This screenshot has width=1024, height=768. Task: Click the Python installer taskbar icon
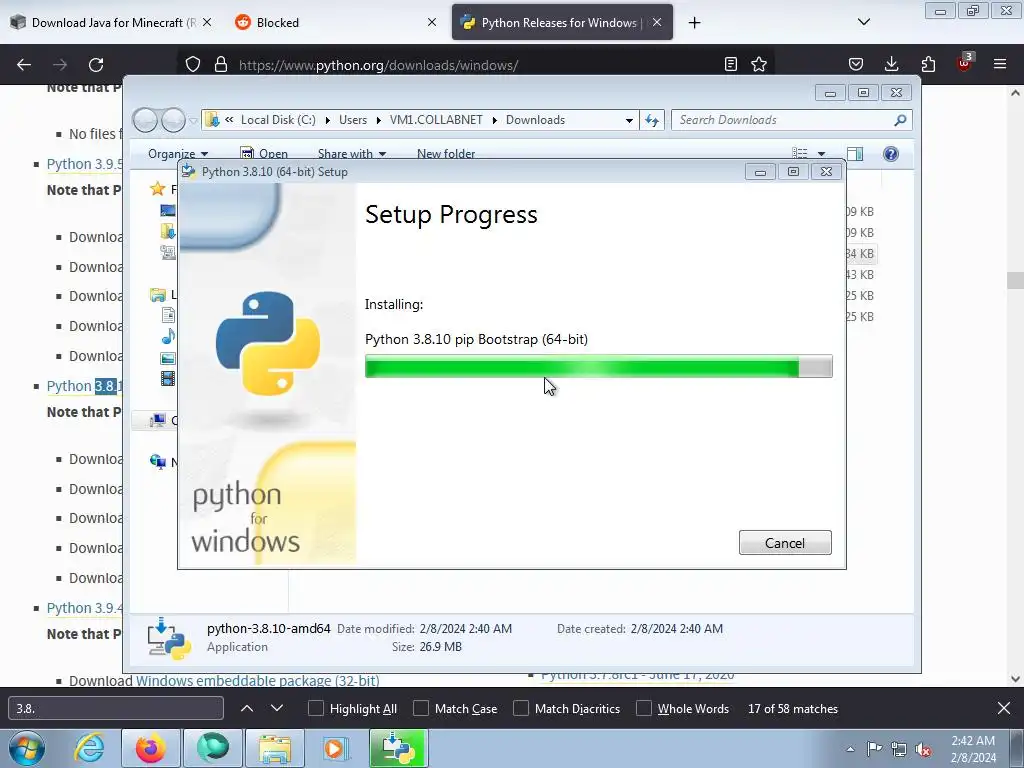(399, 748)
